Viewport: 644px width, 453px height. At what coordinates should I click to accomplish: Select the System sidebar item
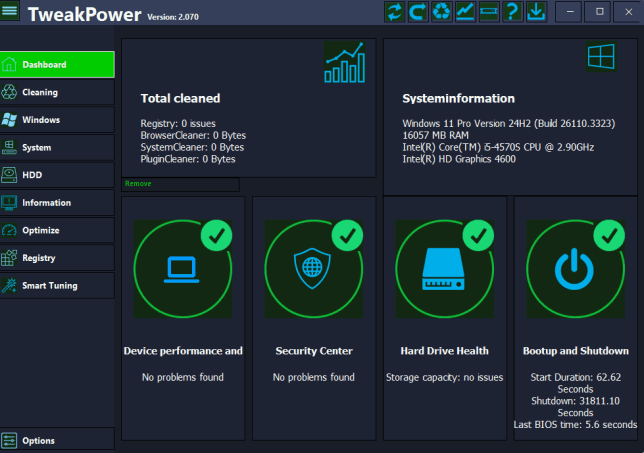(57, 147)
